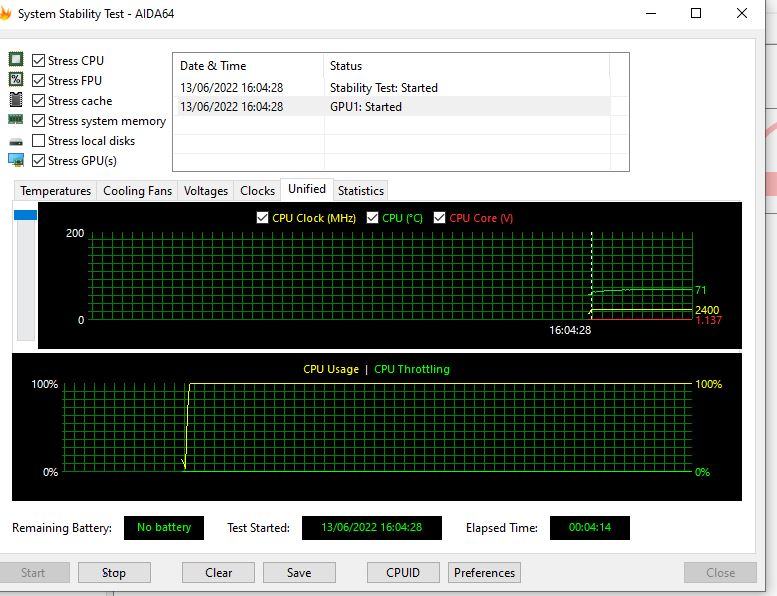The height and width of the screenshot is (596, 777).
Task: Uncheck the Stress FPU checkbox
Action: (x=38, y=80)
